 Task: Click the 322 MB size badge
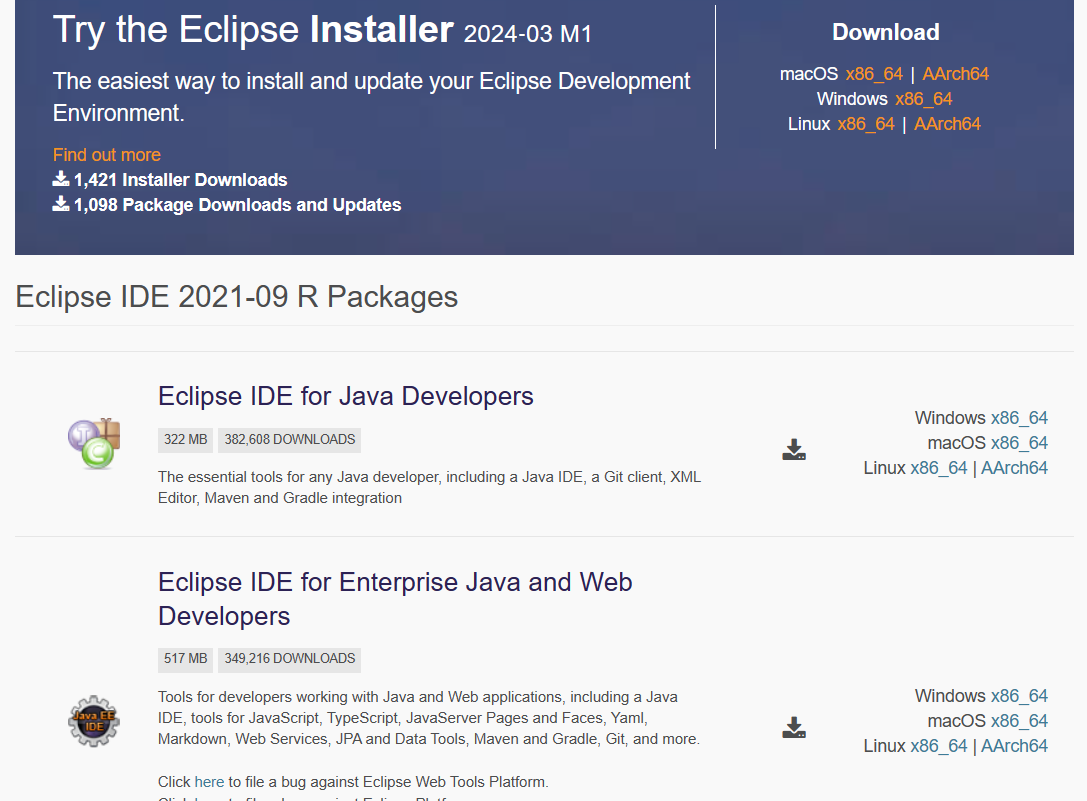pos(185,440)
